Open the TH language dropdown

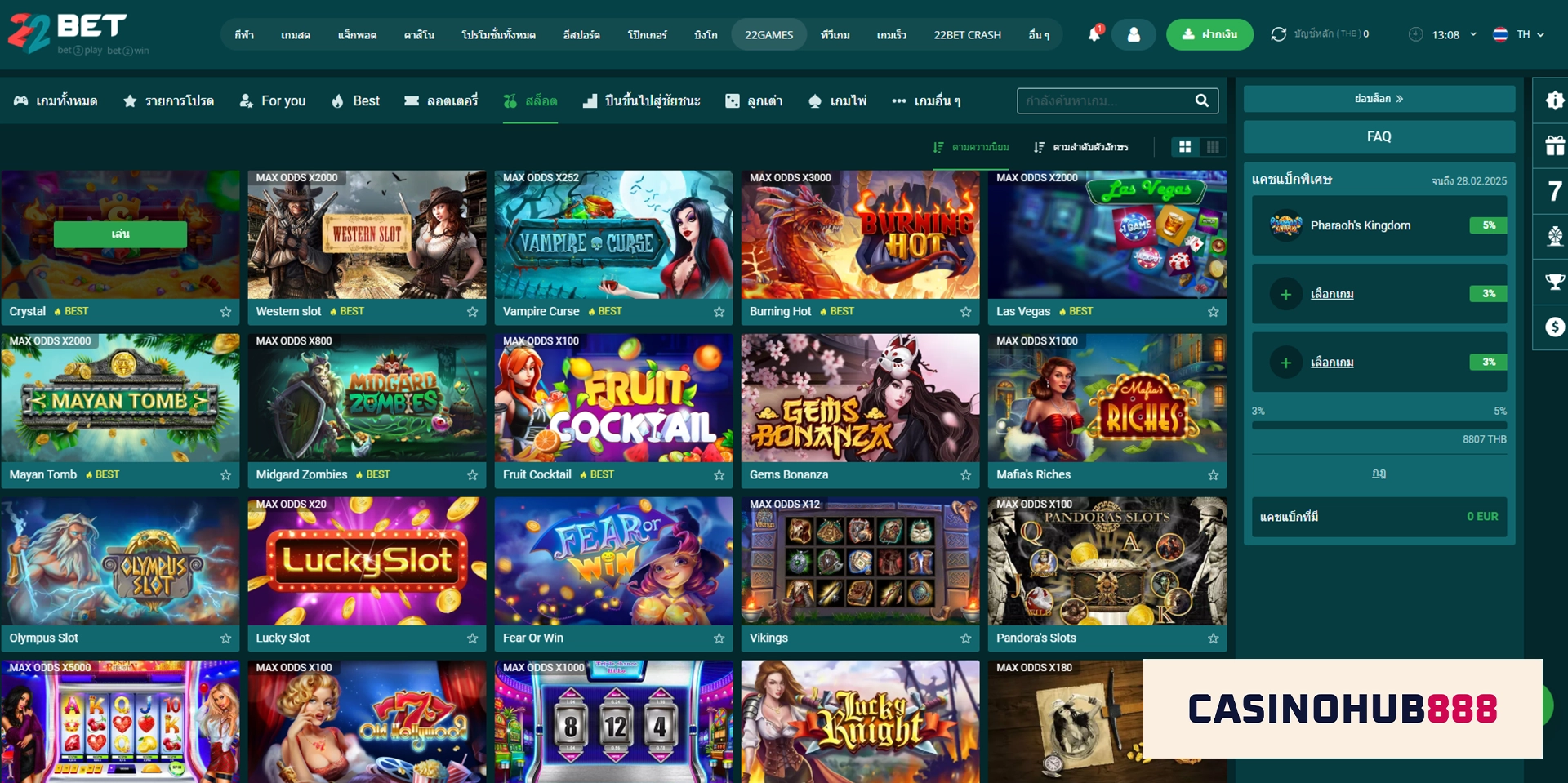click(x=1519, y=34)
